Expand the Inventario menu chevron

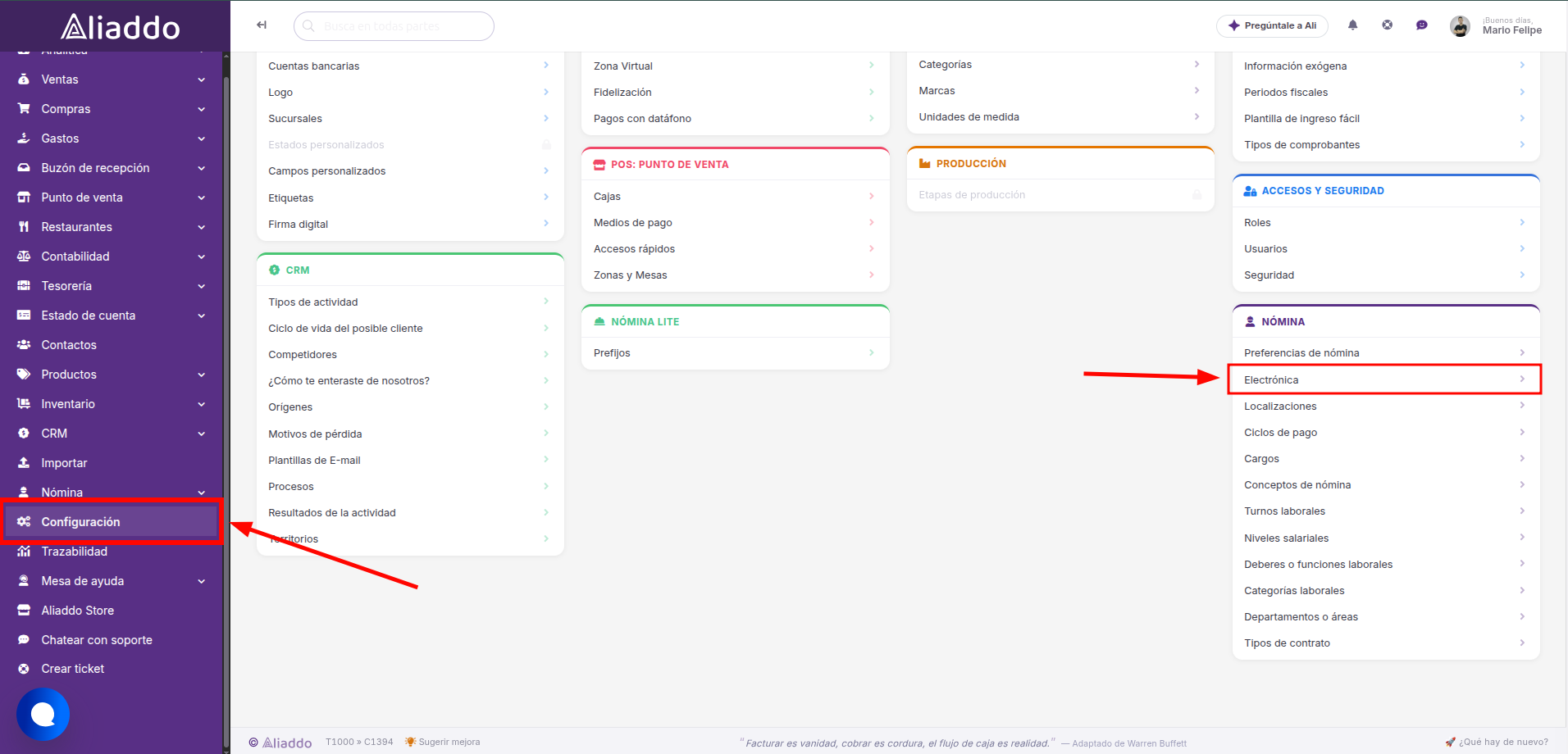point(202,404)
